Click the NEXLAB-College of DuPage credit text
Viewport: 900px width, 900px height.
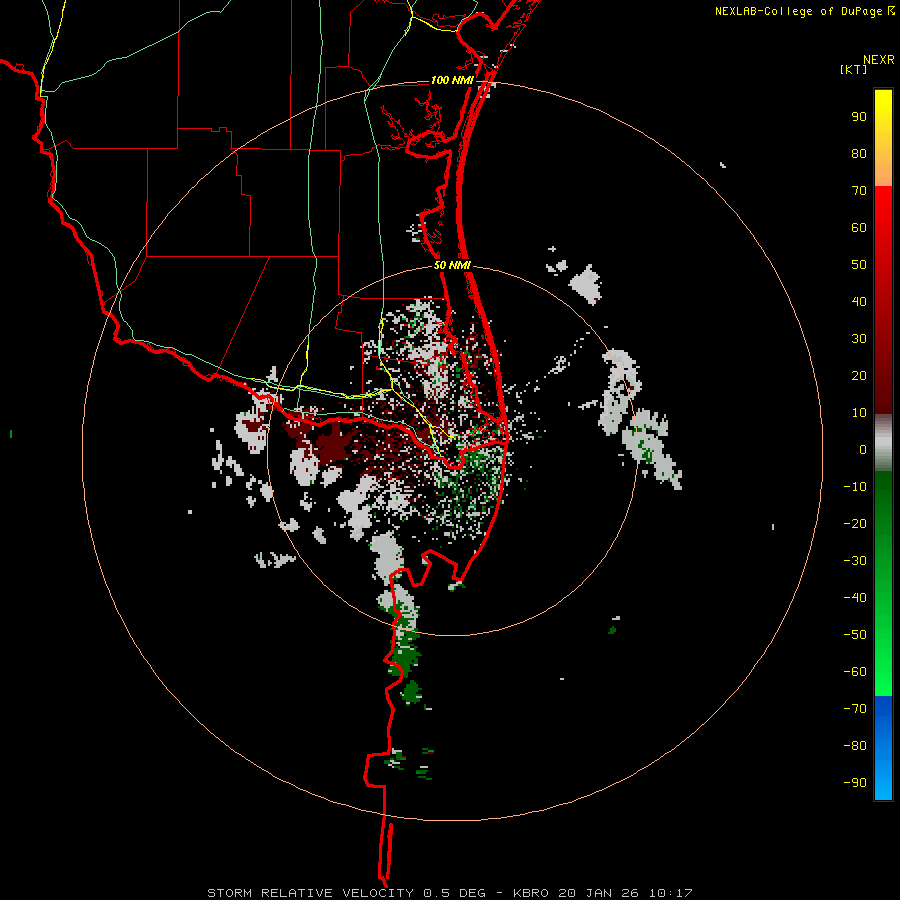[x=799, y=11]
